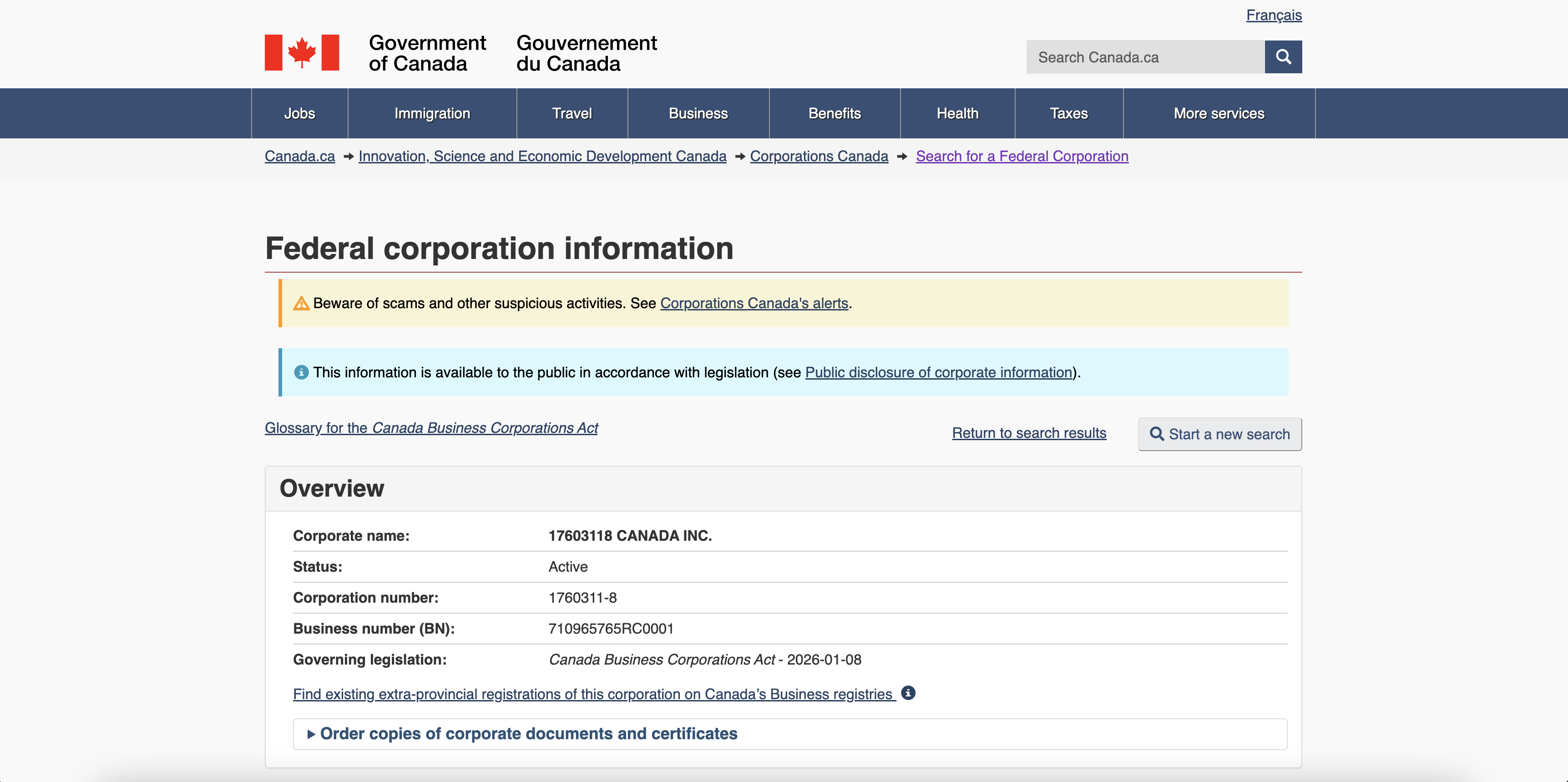The image size is (1568, 782).
Task: Click the info icon beside extra-provincial registrations link
Action: [x=908, y=692]
